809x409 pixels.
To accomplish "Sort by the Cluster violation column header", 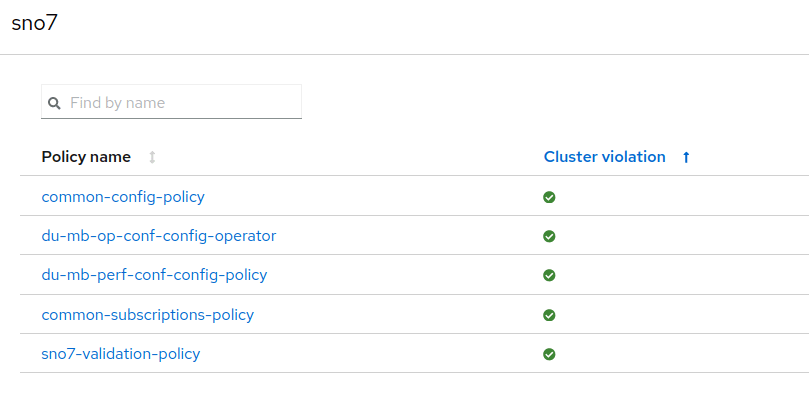I will pos(604,157).
